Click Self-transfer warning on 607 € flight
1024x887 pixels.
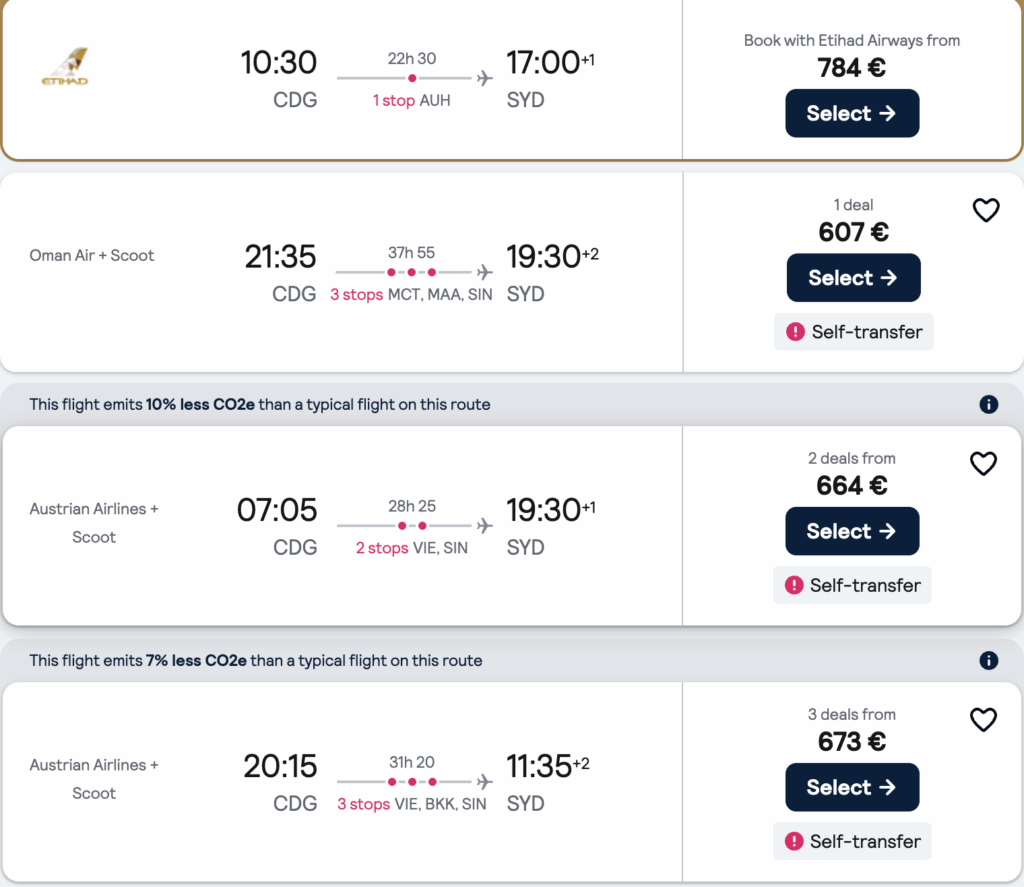(x=853, y=332)
